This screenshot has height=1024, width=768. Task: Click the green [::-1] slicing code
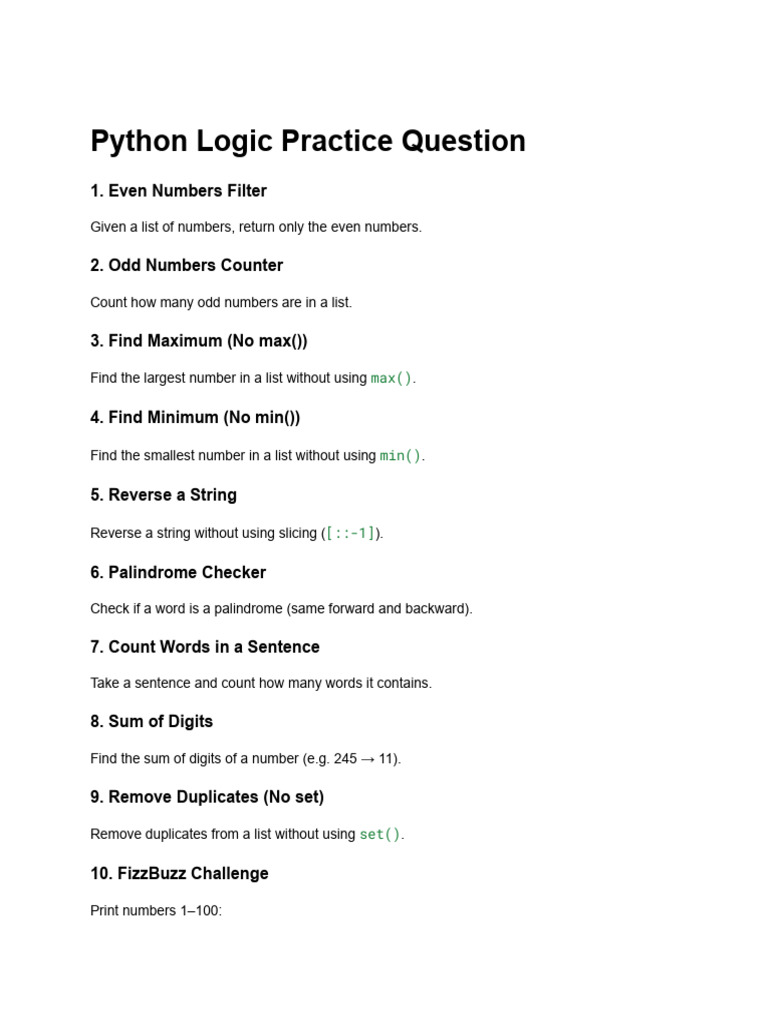click(x=351, y=533)
